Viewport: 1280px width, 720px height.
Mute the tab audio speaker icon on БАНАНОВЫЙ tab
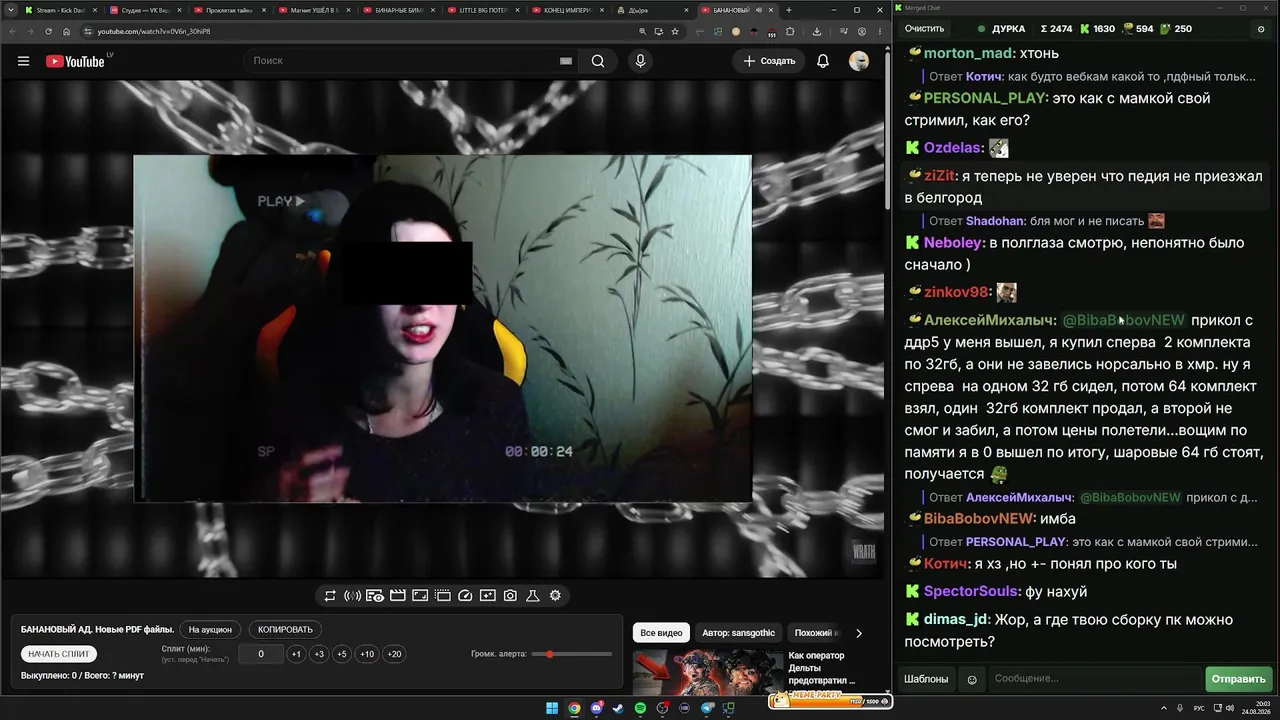tap(759, 10)
